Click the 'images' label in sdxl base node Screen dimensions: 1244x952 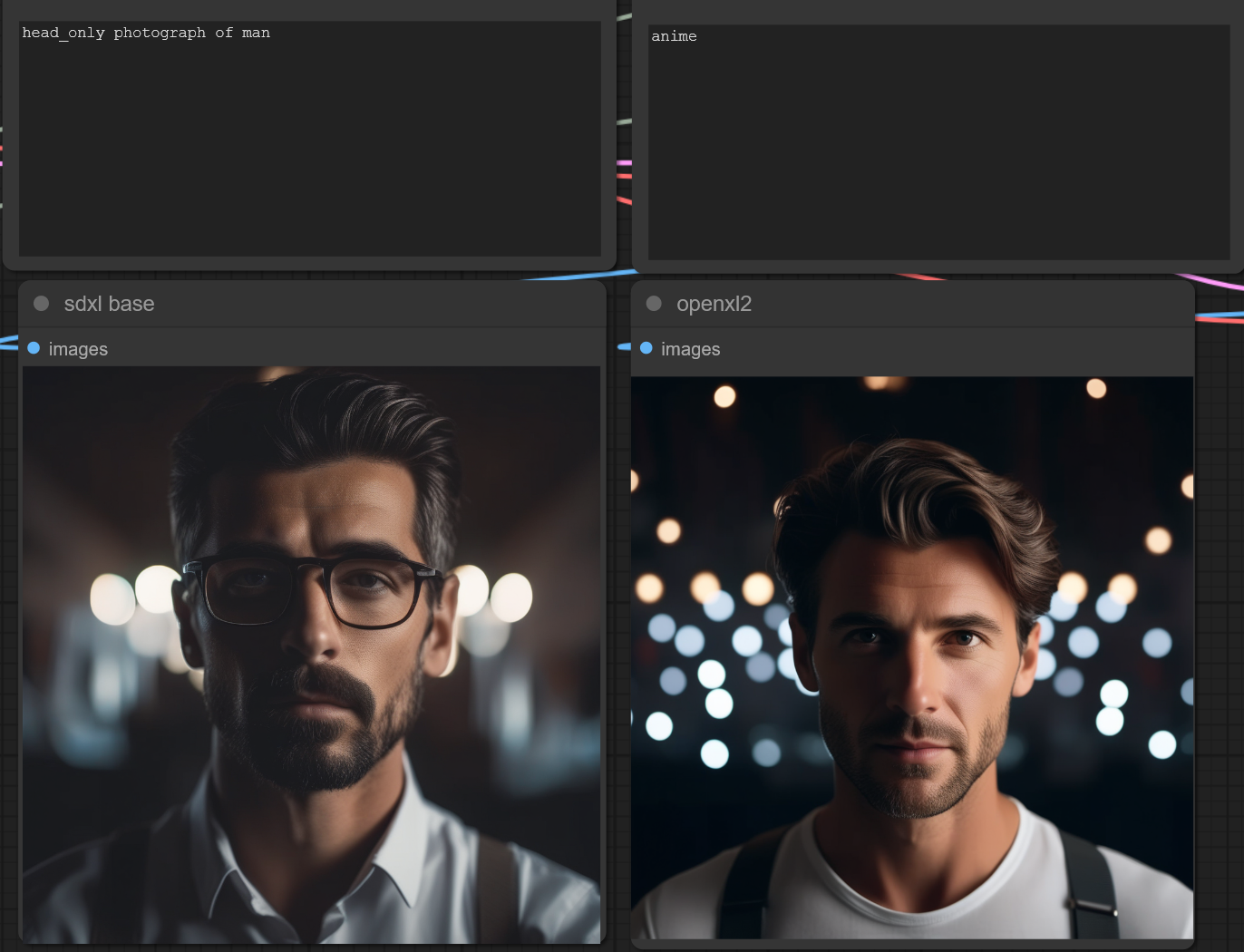pyautogui.click(x=78, y=349)
